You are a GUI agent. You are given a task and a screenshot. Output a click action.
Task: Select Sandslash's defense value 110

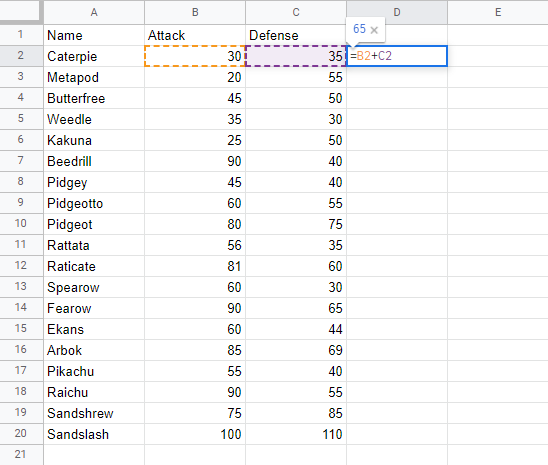point(296,434)
